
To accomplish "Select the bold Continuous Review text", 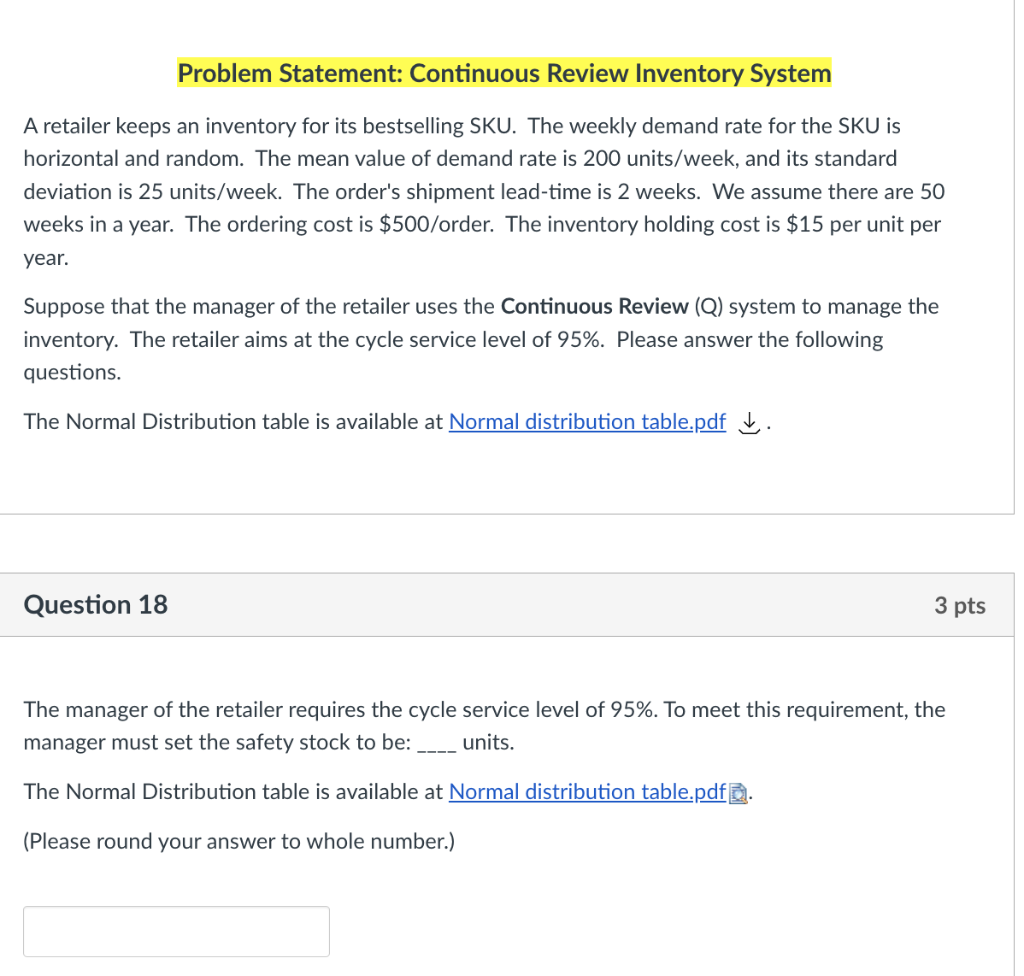I will [x=593, y=306].
